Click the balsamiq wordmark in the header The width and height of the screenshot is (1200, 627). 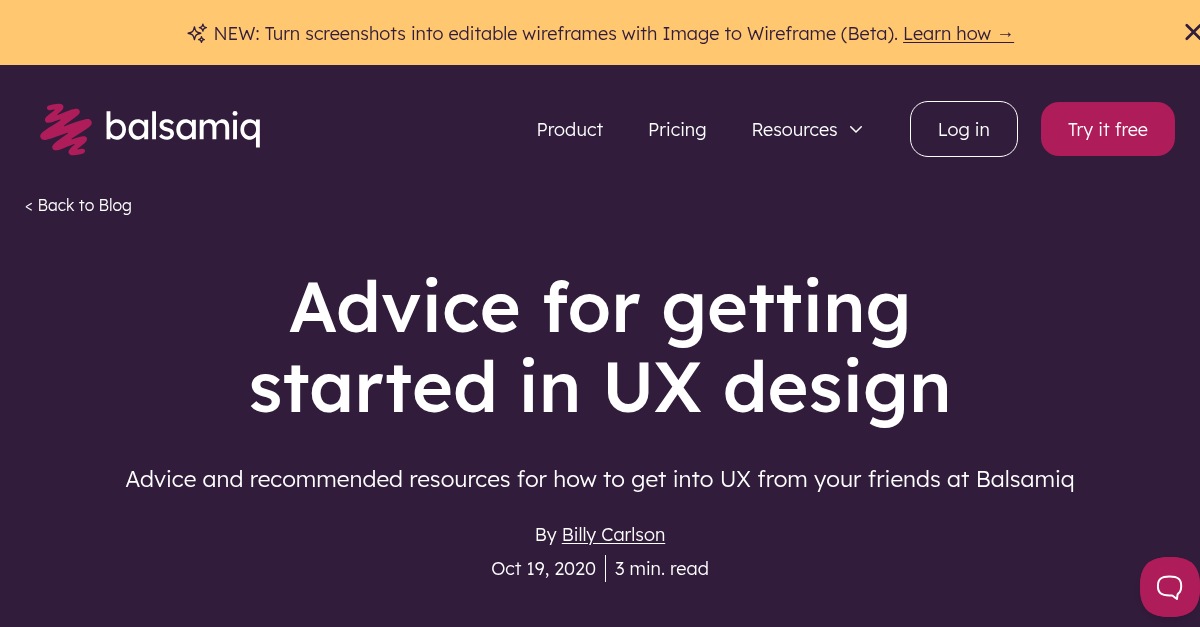(x=185, y=128)
